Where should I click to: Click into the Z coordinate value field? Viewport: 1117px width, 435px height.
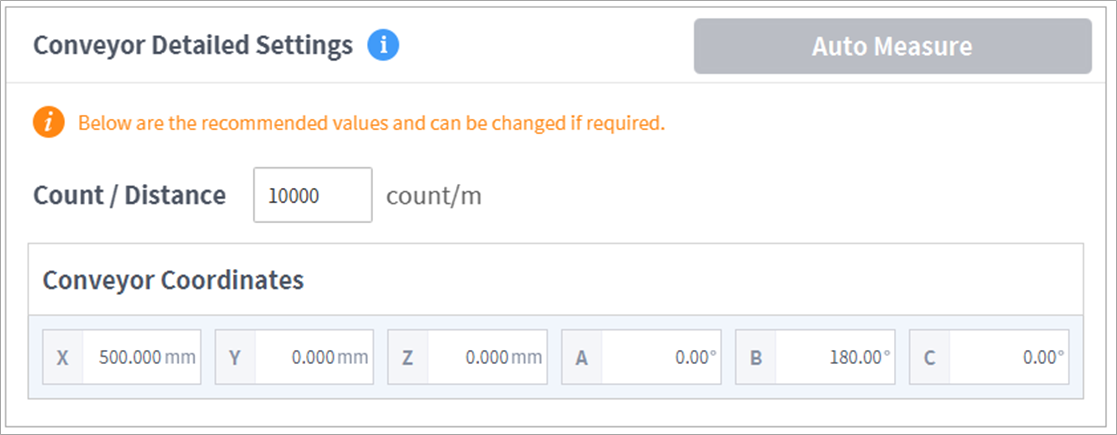(x=486, y=357)
